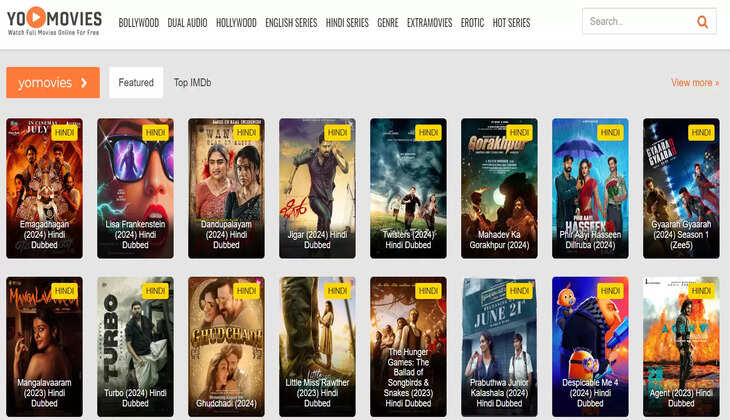Switch to the Top IMDb tab
The image size is (730, 420).
tap(192, 83)
